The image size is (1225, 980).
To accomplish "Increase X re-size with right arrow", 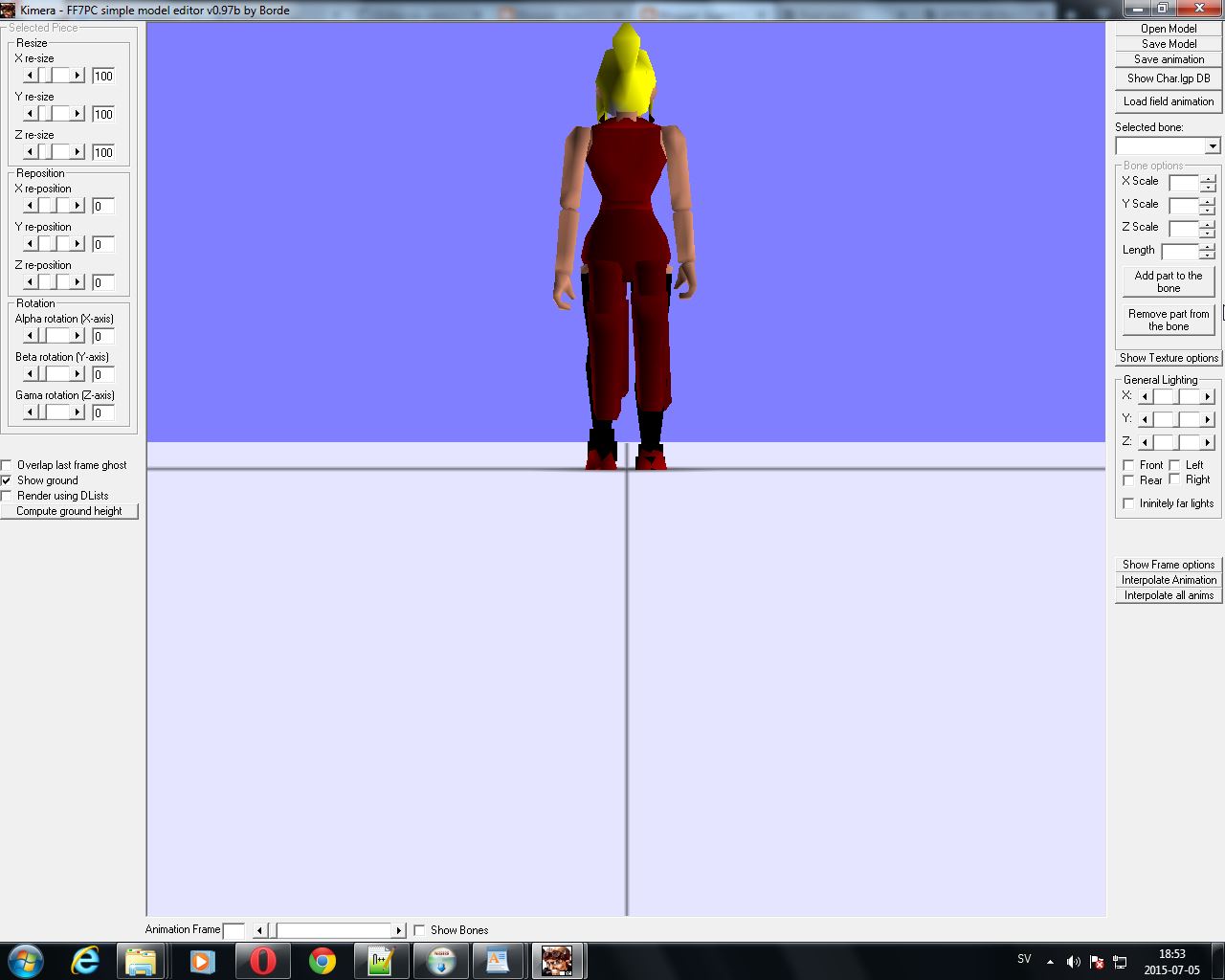I will coord(78,76).
